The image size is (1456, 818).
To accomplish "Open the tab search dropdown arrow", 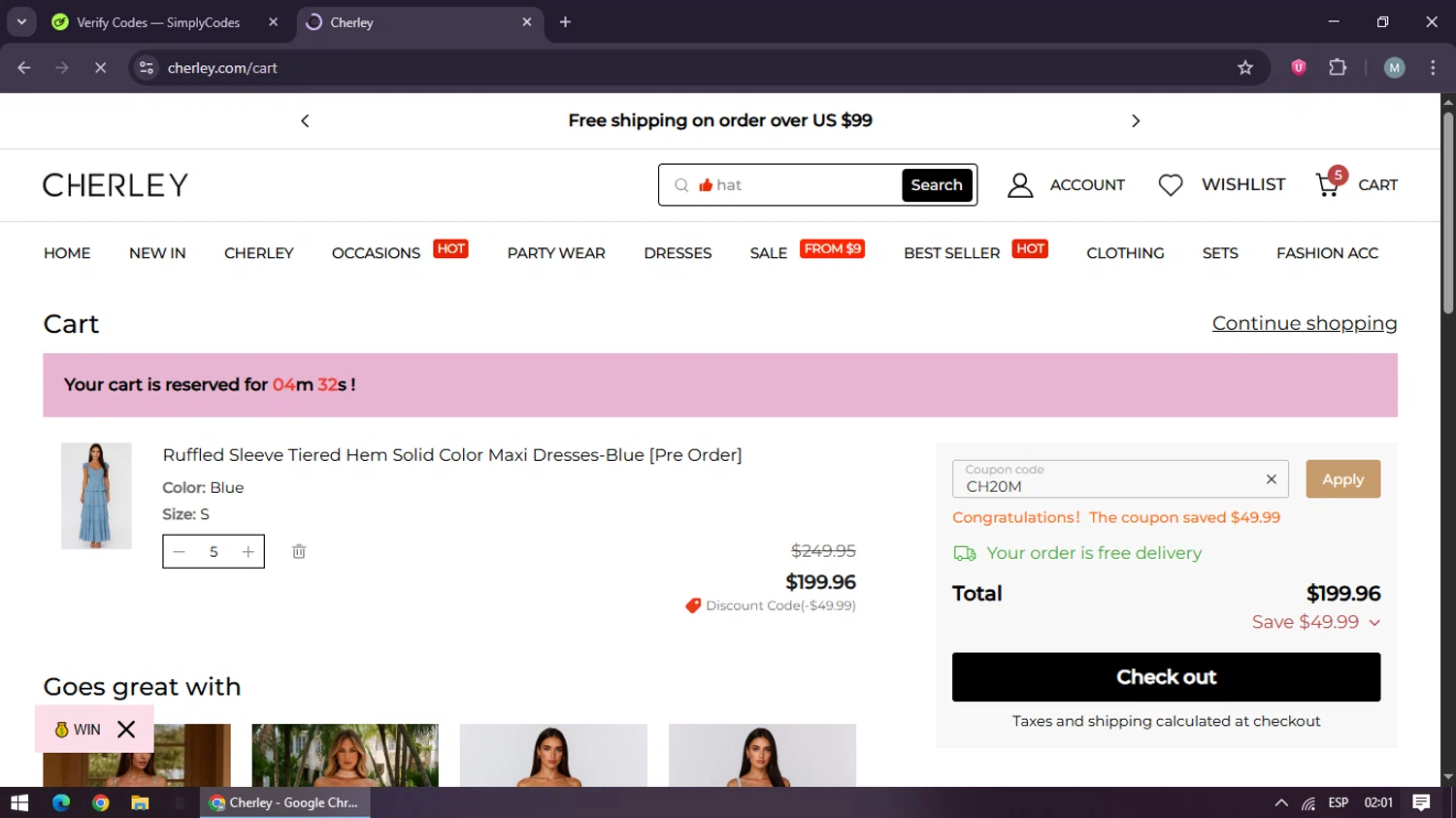I will [21, 22].
